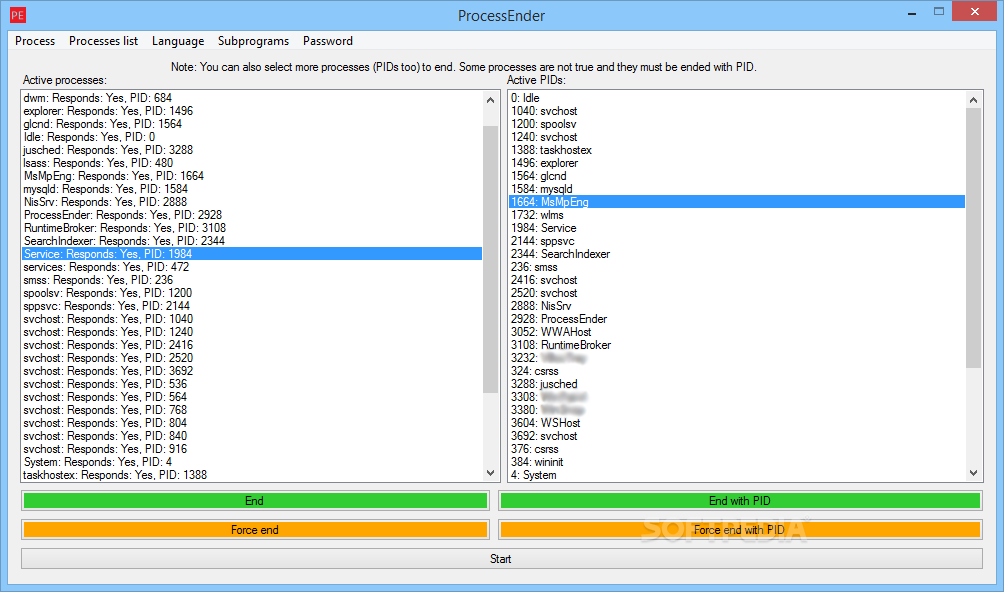Click the Start button
Image resolution: width=1004 pixels, height=592 pixels.
(x=501, y=559)
